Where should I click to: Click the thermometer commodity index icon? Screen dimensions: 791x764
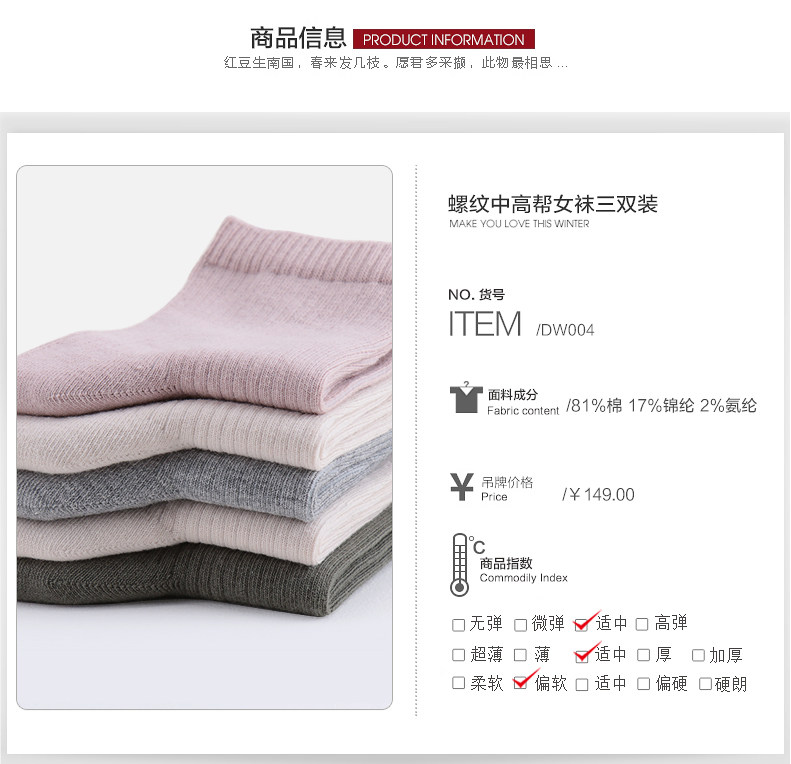pos(460,565)
